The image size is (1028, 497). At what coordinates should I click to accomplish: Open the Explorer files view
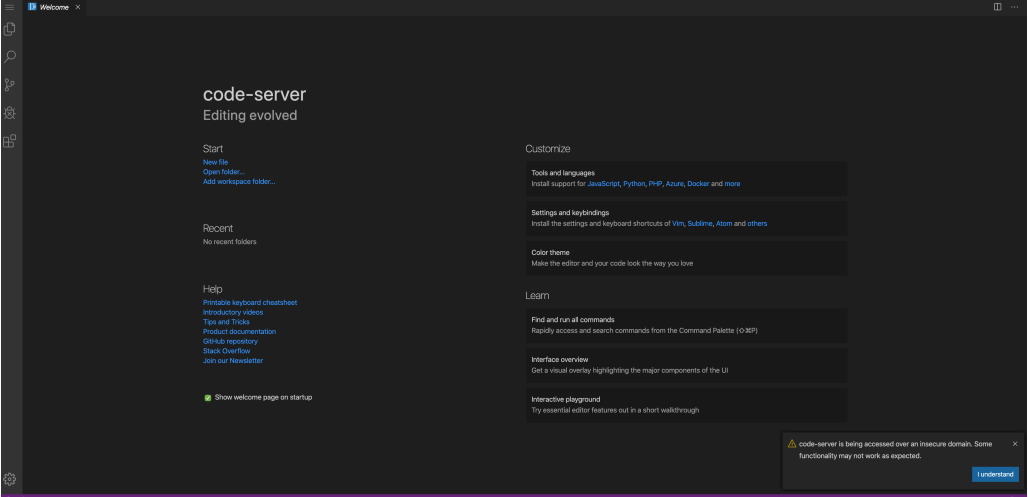9,29
